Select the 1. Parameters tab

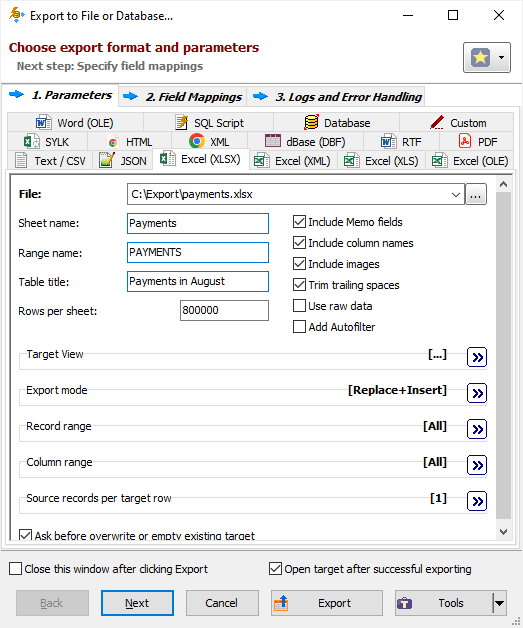(x=60, y=95)
